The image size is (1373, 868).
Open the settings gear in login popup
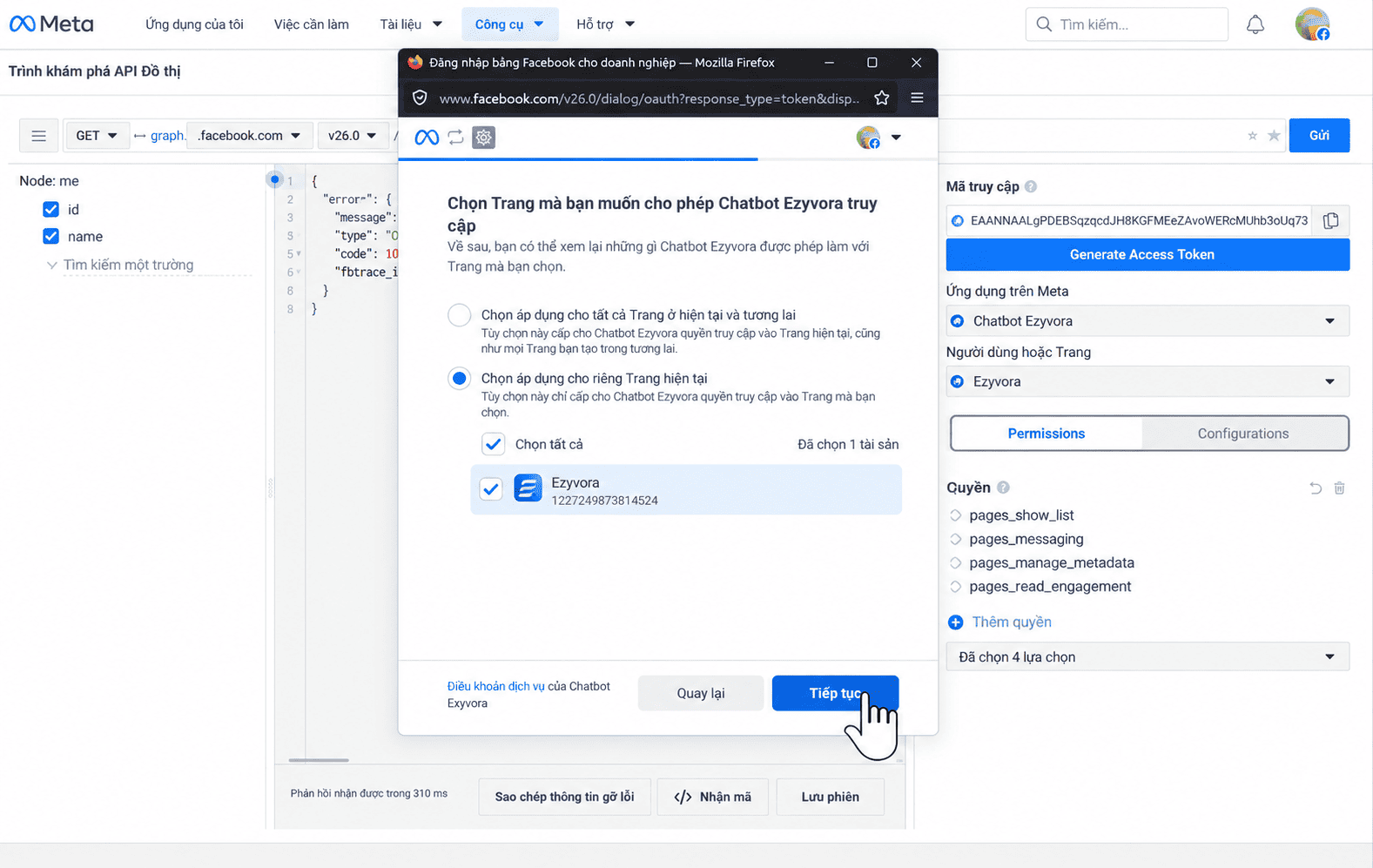click(x=483, y=138)
